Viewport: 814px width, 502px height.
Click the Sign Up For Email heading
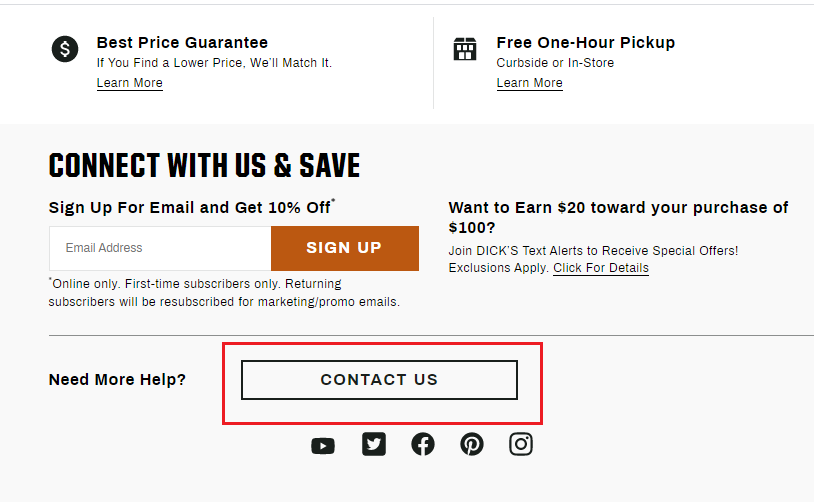192,207
